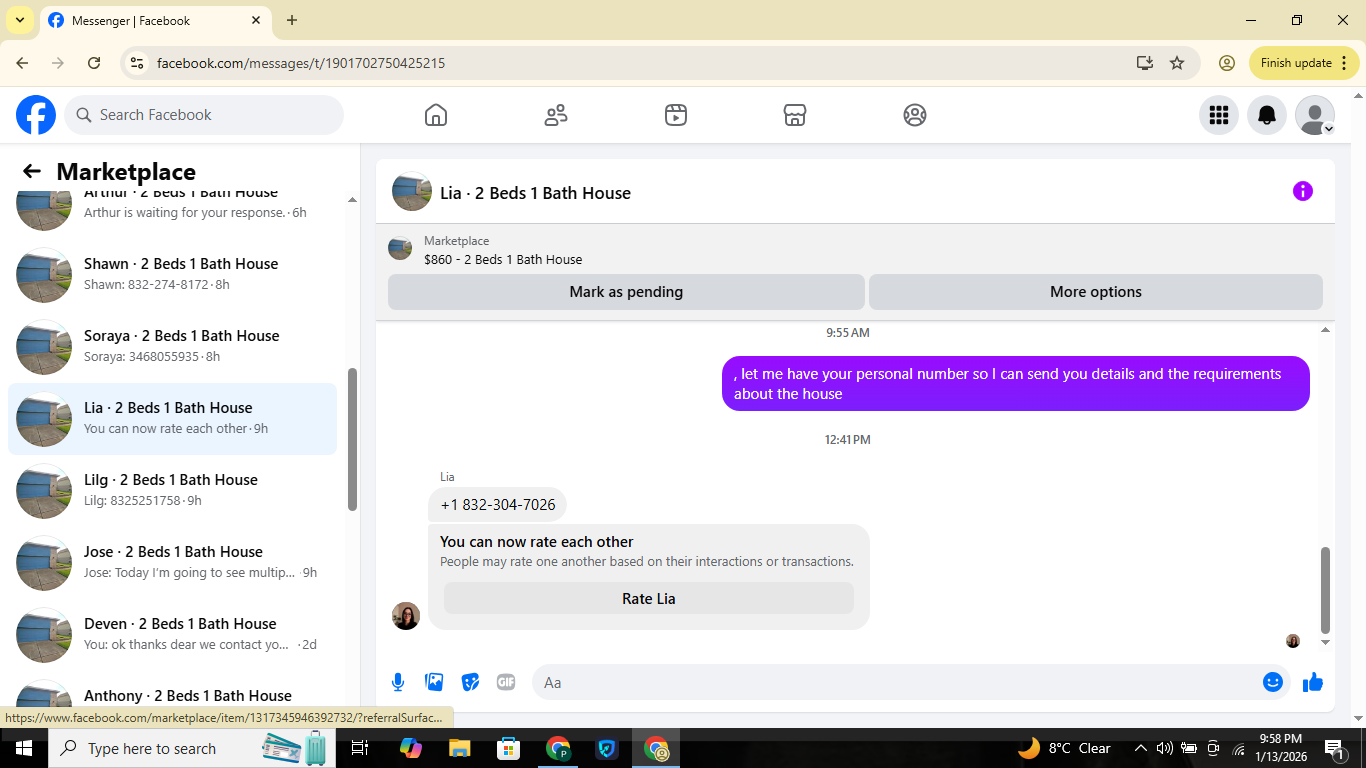Click Lia's avatar beside the message
Screen dimensions: 1366x768
point(406,616)
